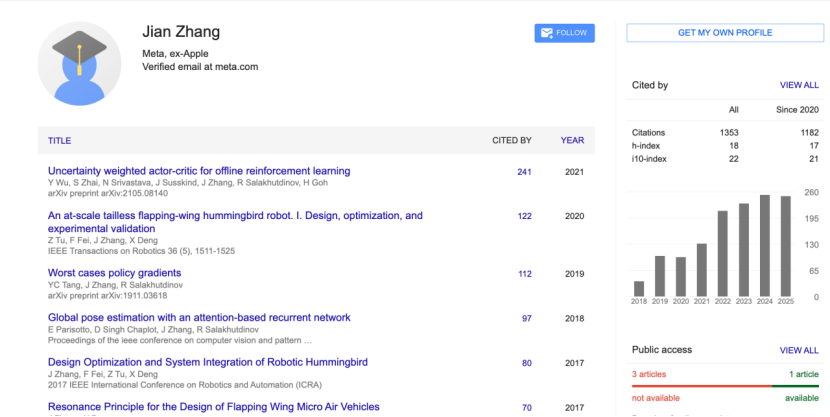Sort publications by Year column header
830x417 pixels.
tap(572, 141)
